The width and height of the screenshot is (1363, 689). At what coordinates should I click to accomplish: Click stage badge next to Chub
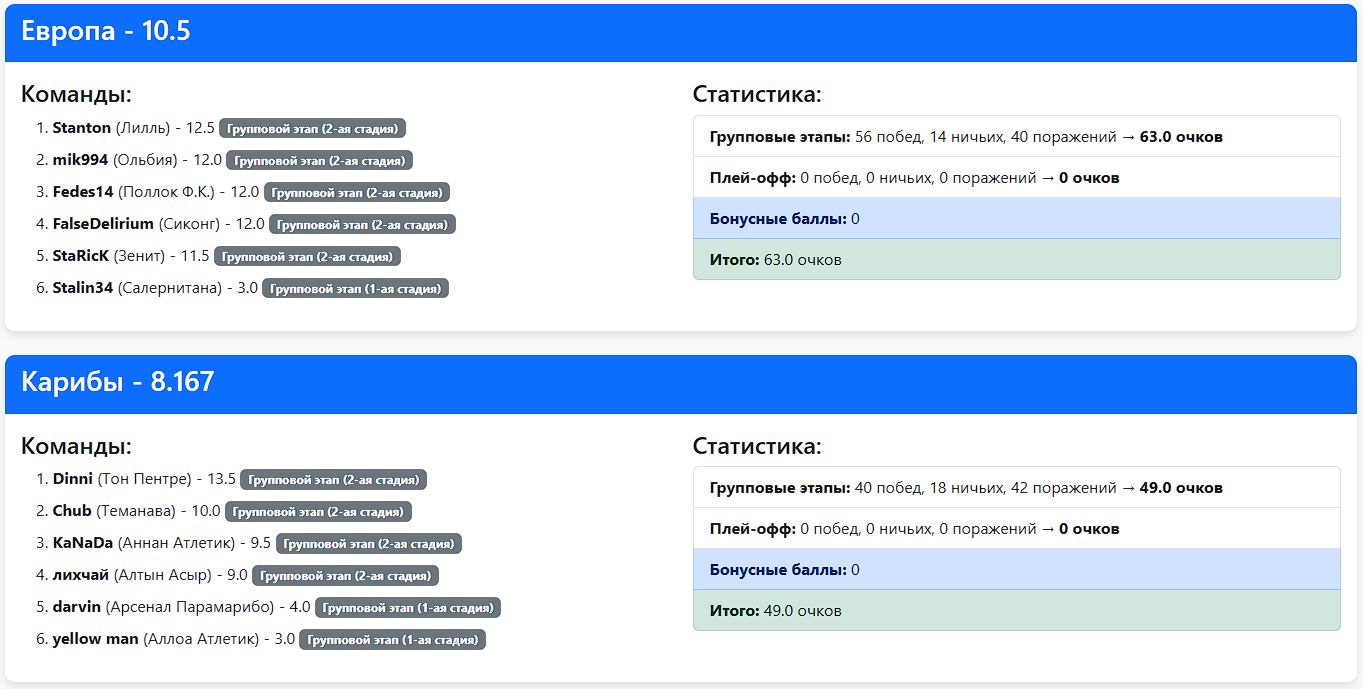(318, 511)
